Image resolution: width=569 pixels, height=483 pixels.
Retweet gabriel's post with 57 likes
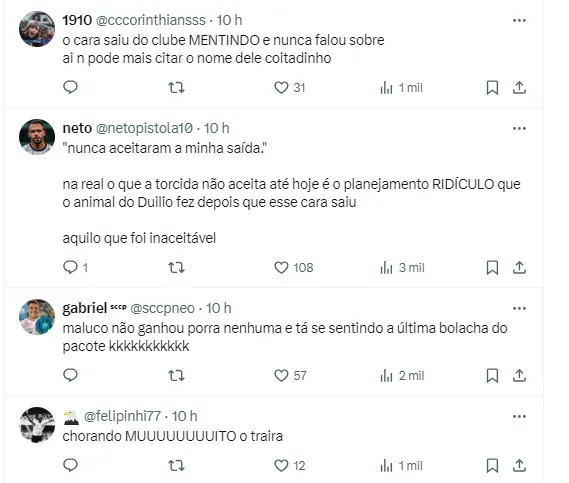[x=176, y=376]
